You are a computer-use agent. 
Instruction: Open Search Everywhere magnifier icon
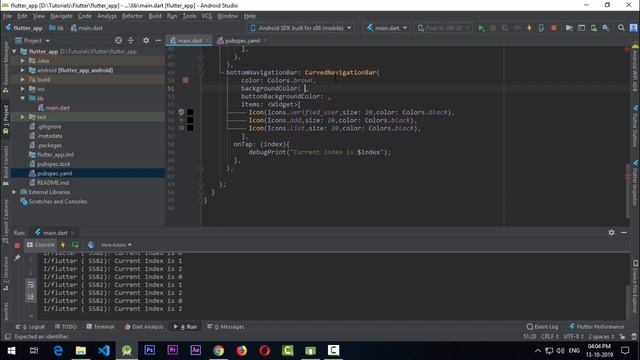pyautogui.click(x=621, y=28)
